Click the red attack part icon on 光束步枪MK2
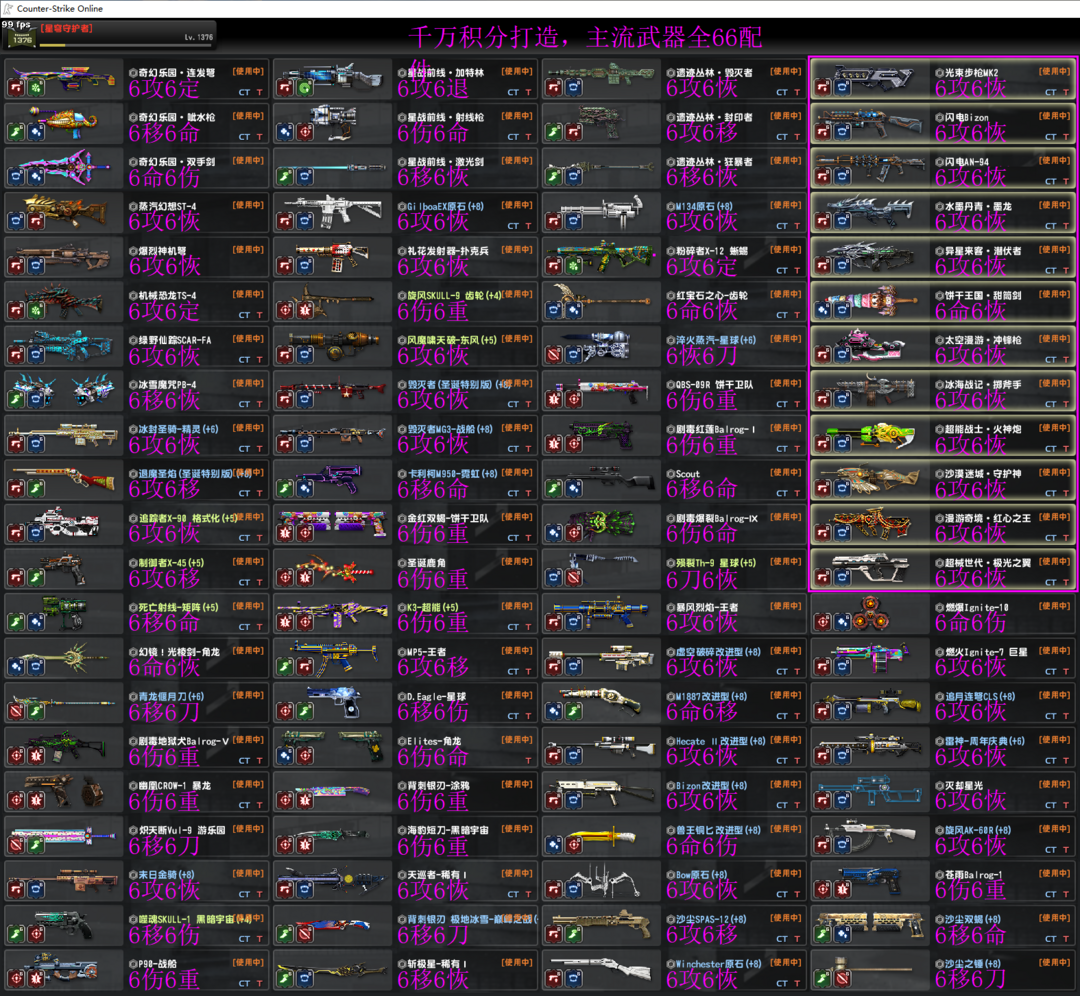This screenshot has height=996, width=1080. (x=823, y=88)
